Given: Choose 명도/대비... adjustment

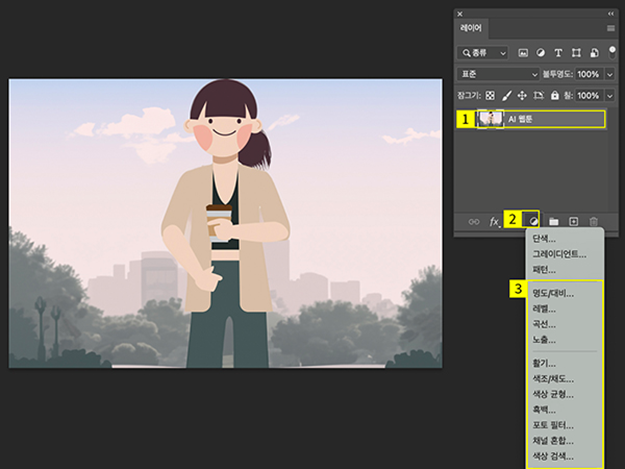Looking at the screenshot, I should click(x=564, y=294).
